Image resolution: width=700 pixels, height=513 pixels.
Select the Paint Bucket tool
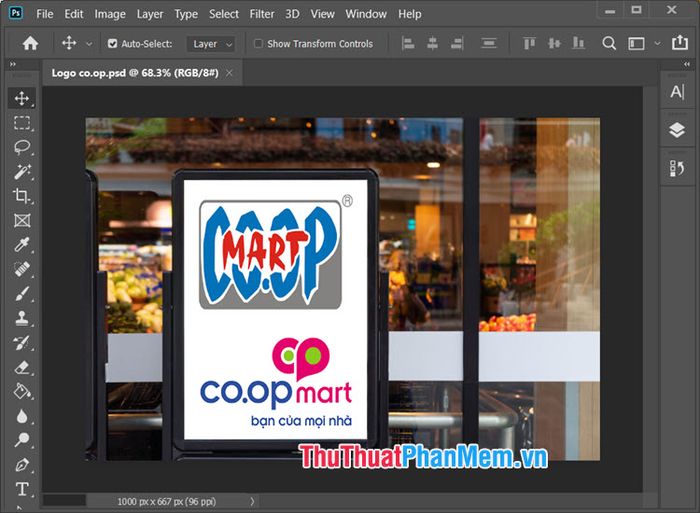coord(22,392)
